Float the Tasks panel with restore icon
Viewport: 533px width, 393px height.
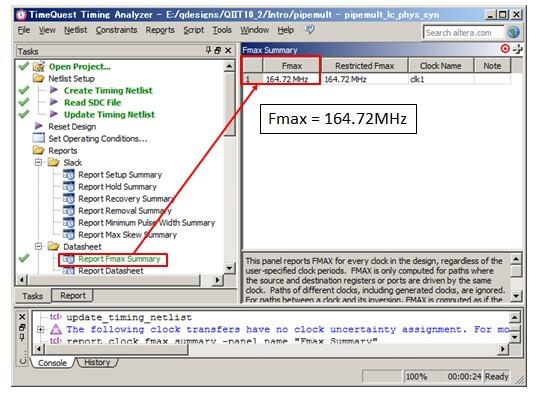click(x=218, y=51)
